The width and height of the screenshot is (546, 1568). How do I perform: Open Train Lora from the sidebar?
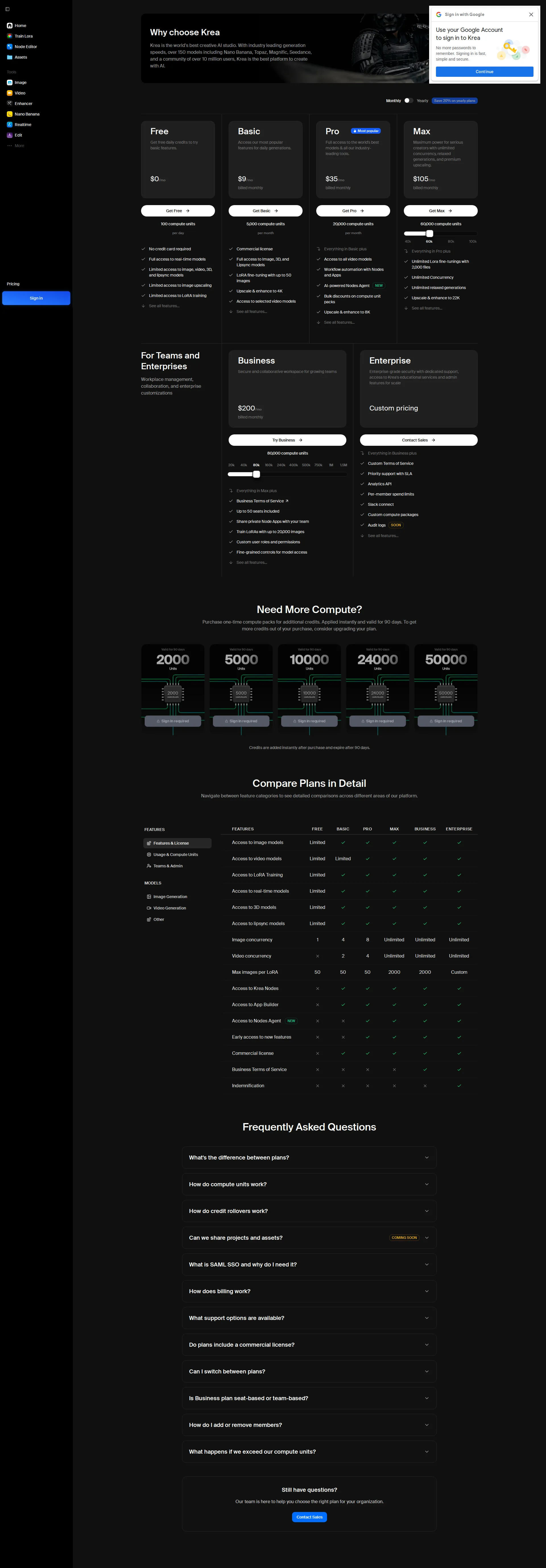23,36
